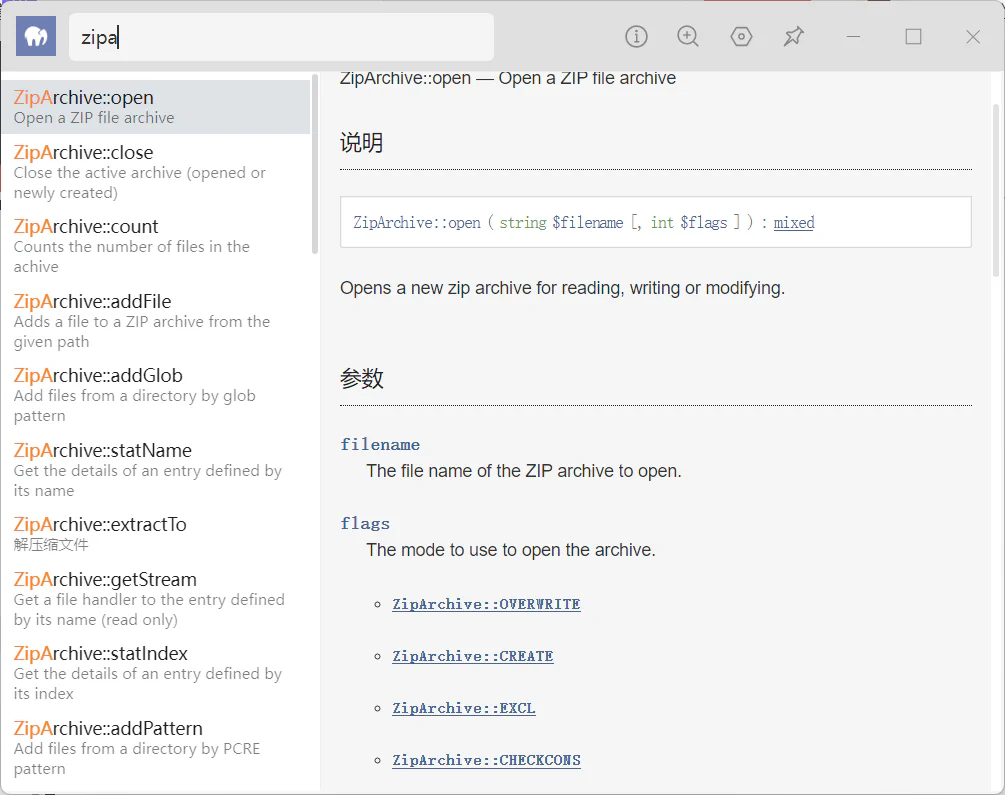Close the documentation window
The image size is (1005, 795).
[x=972, y=37]
